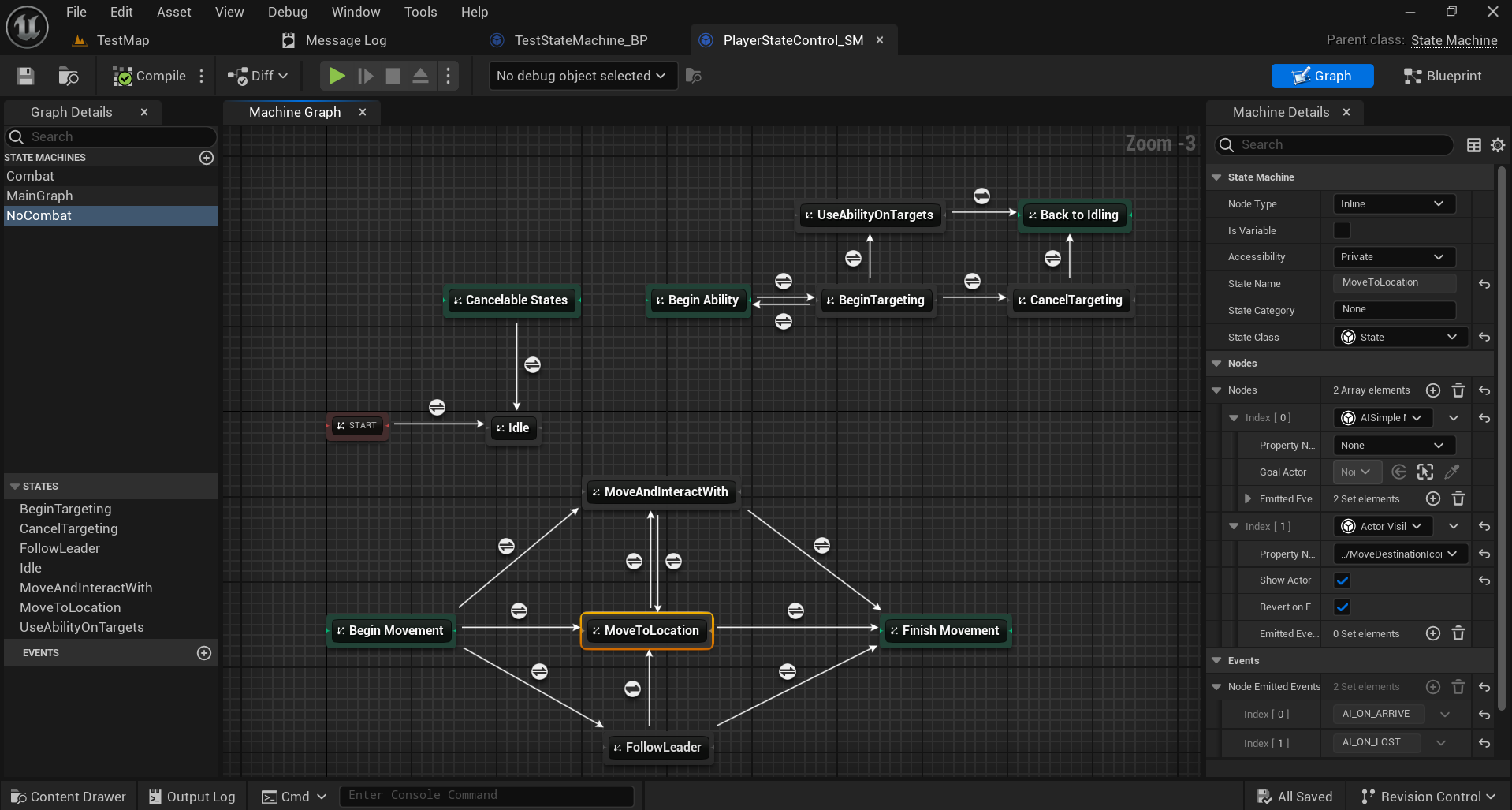
Task: Open the State Class dropdown
Action: (x=1401, y=338)
